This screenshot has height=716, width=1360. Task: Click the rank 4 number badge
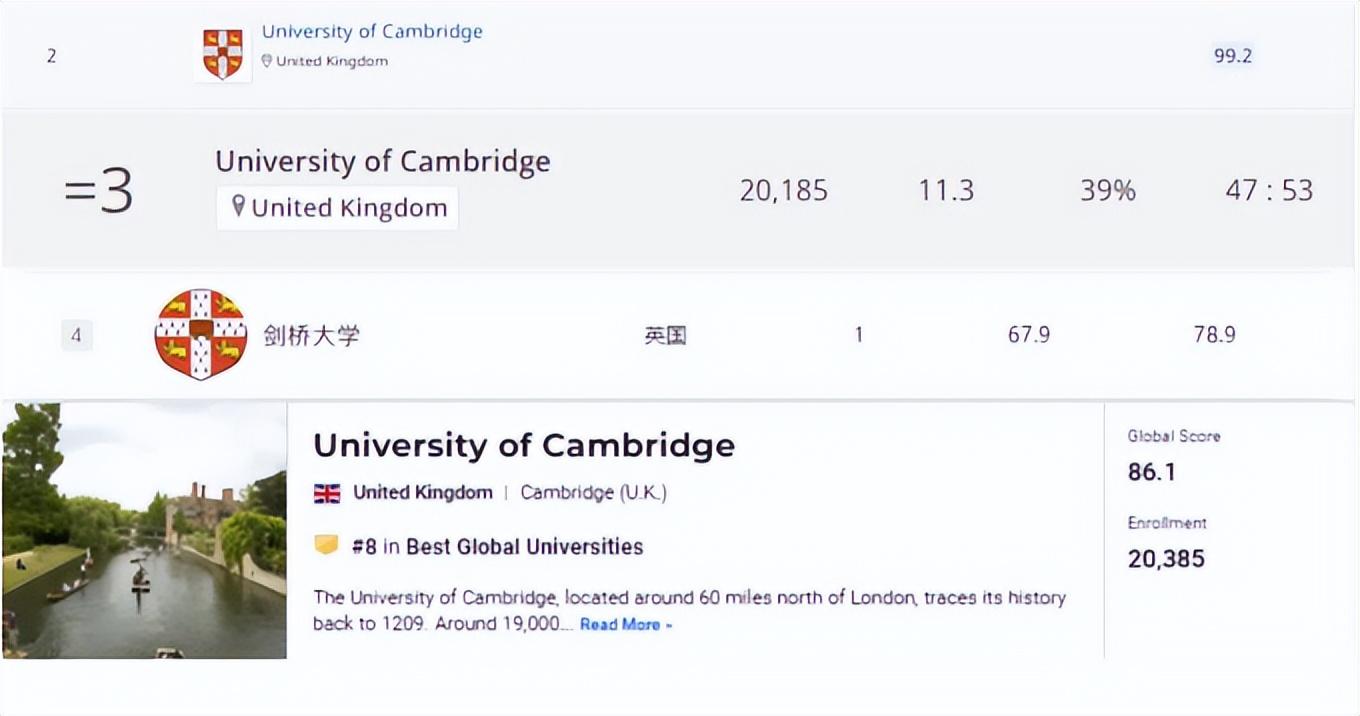(x=77, y=335)
